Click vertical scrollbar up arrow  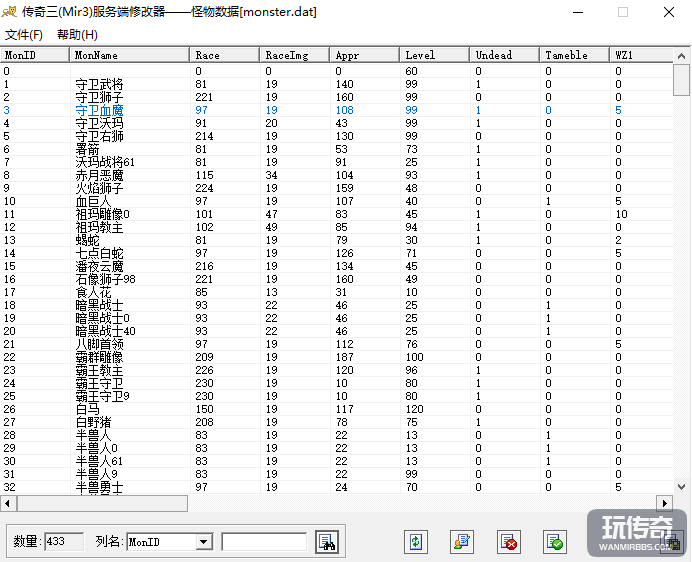click(x=681, y=56)
